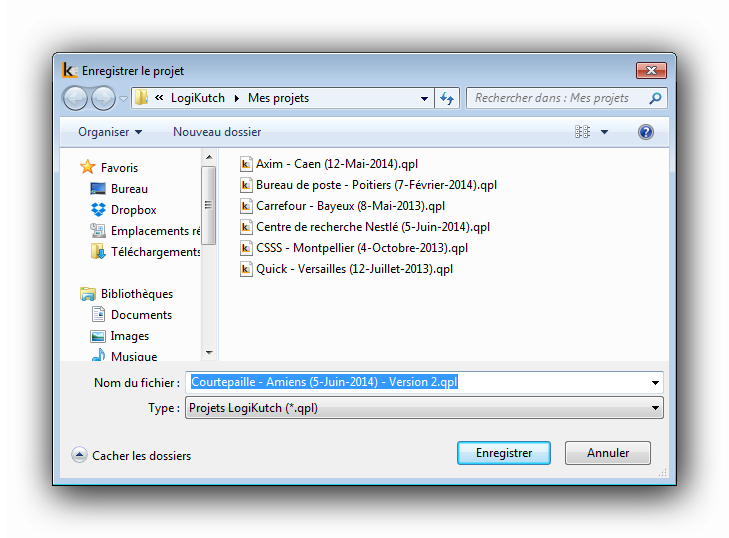Click the folder icon in the address bar
The image size is (729, 538).
click(x=141, y=98)
